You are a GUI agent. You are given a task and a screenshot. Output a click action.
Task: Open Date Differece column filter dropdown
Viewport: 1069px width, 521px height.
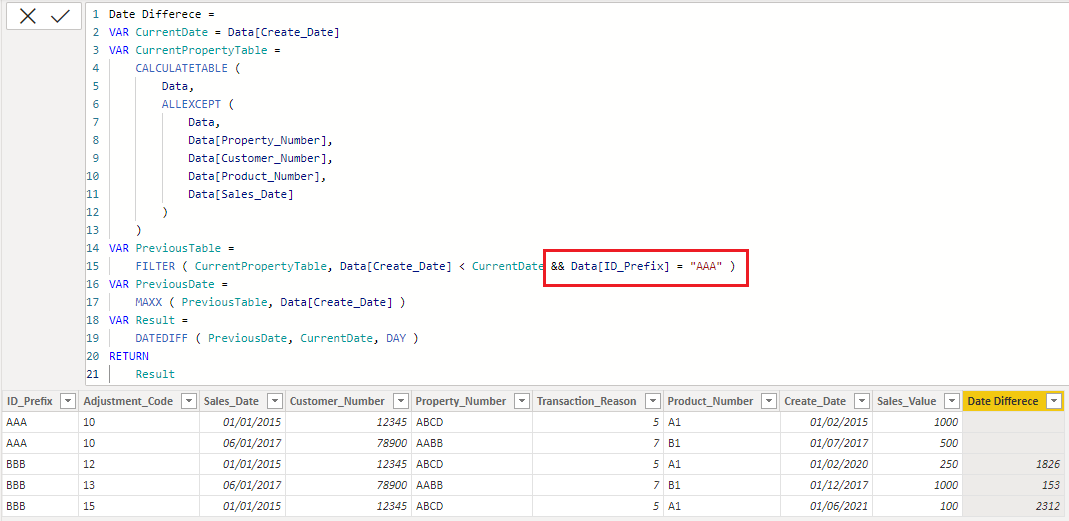(x=1055, y=401)
